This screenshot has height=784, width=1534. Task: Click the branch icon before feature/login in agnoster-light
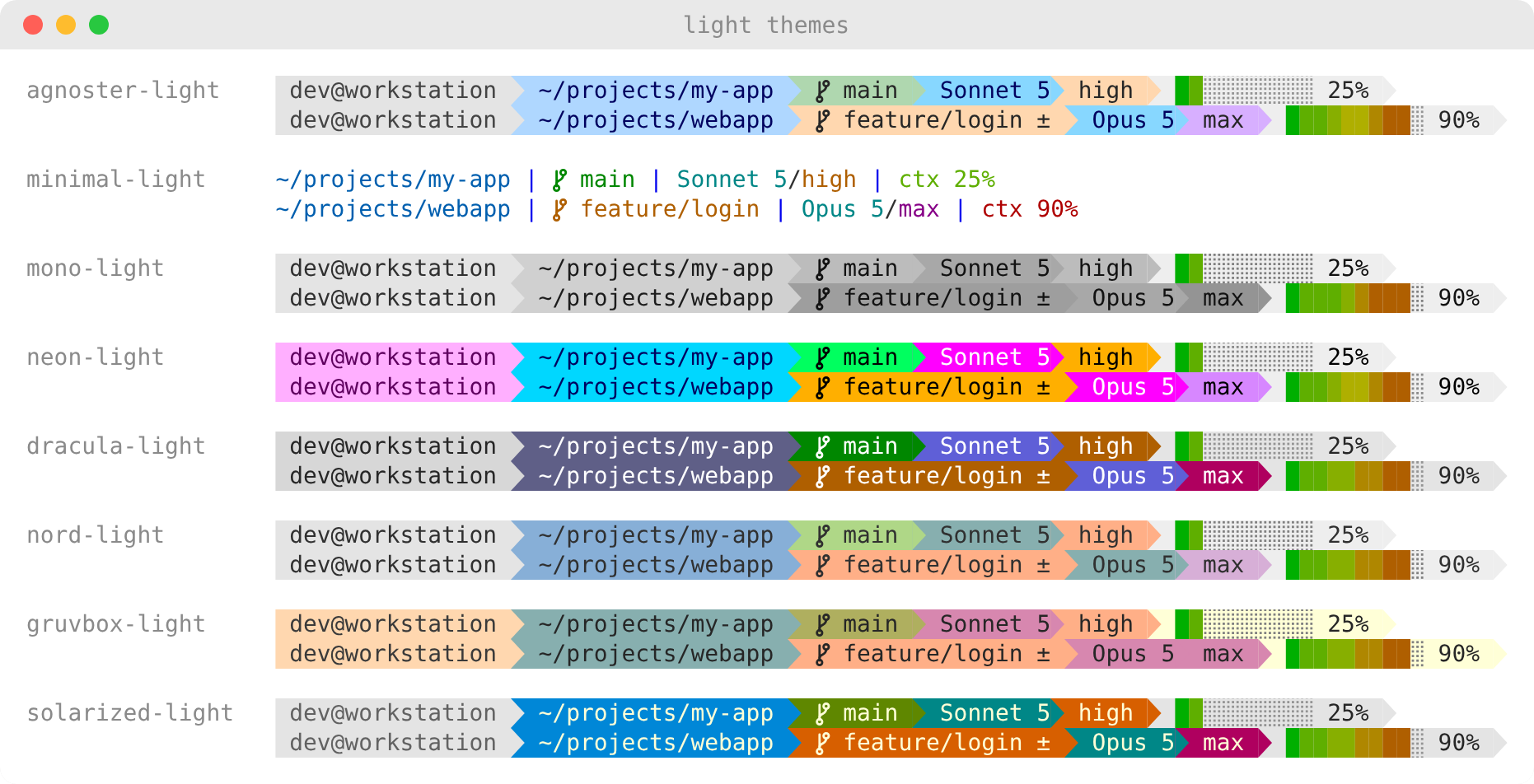(x=822, y=120)
